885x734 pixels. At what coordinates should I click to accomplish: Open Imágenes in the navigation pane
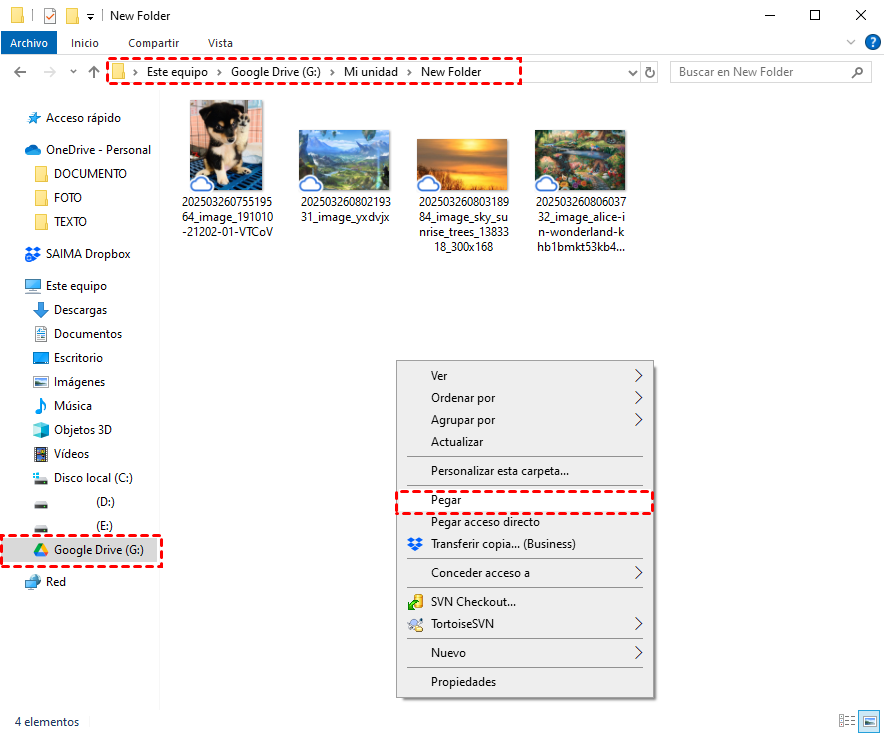[x=69, y=382]
